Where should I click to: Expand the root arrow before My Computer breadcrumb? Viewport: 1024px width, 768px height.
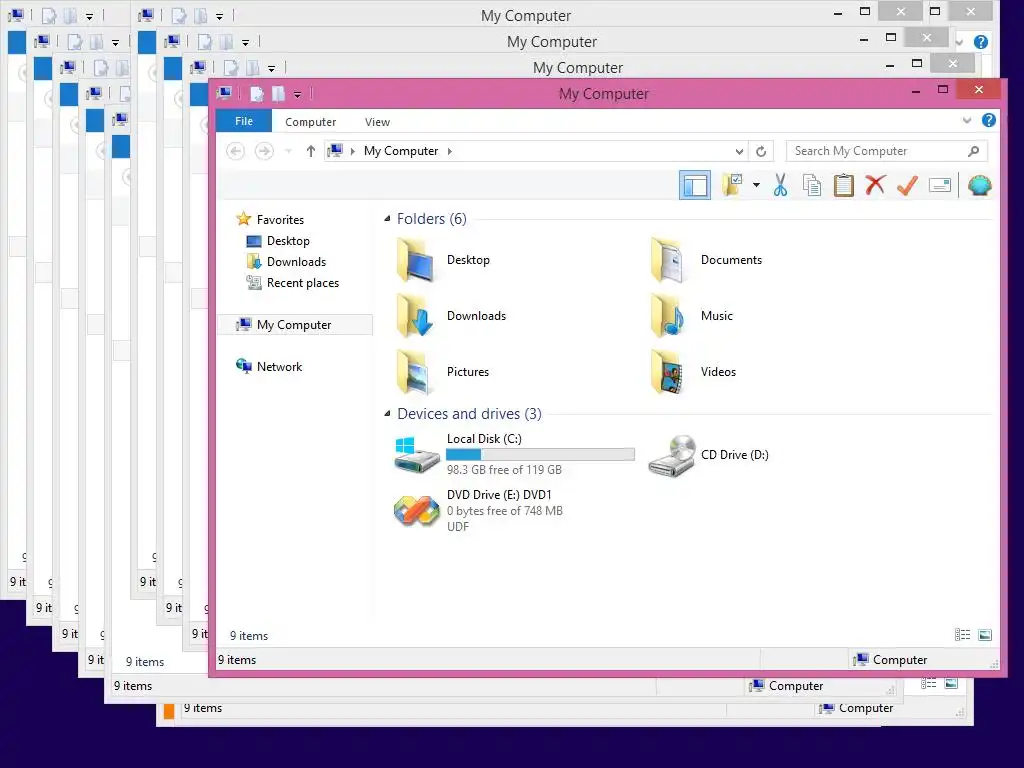(353, 152)
